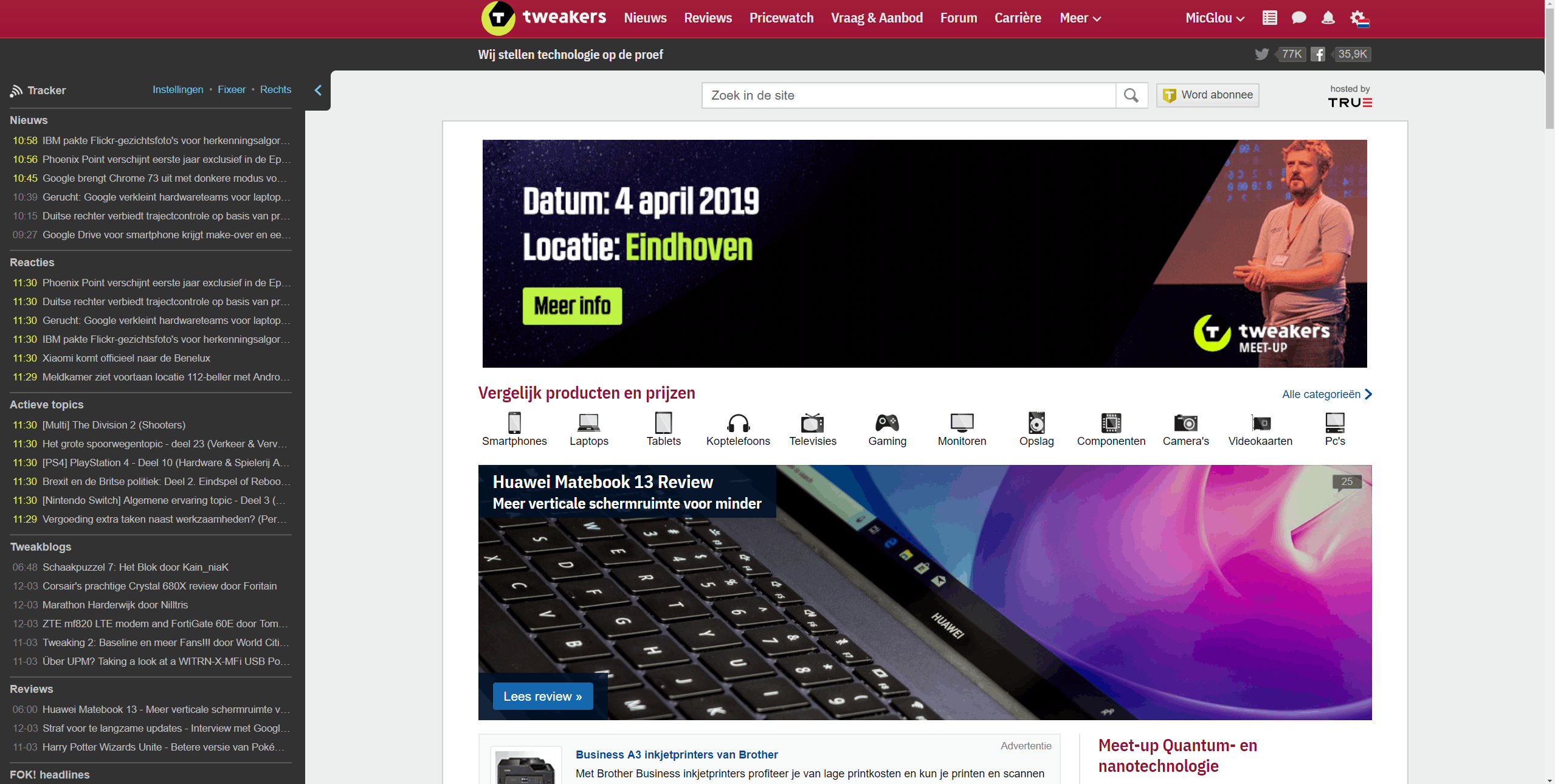
Task: Open the Smartphones category icon
Action: (x=514, y=422)
